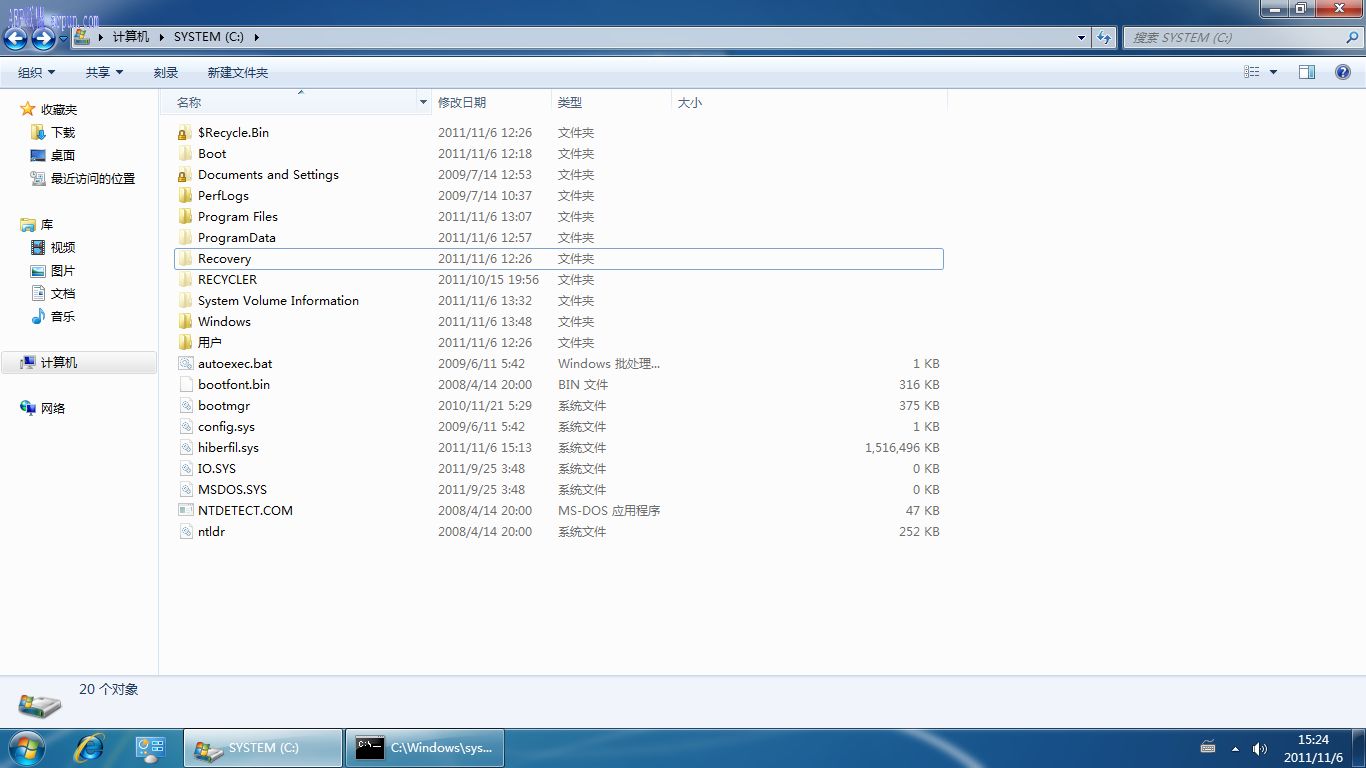Select the NTDETECT.COM file icon

coord(184,511)
